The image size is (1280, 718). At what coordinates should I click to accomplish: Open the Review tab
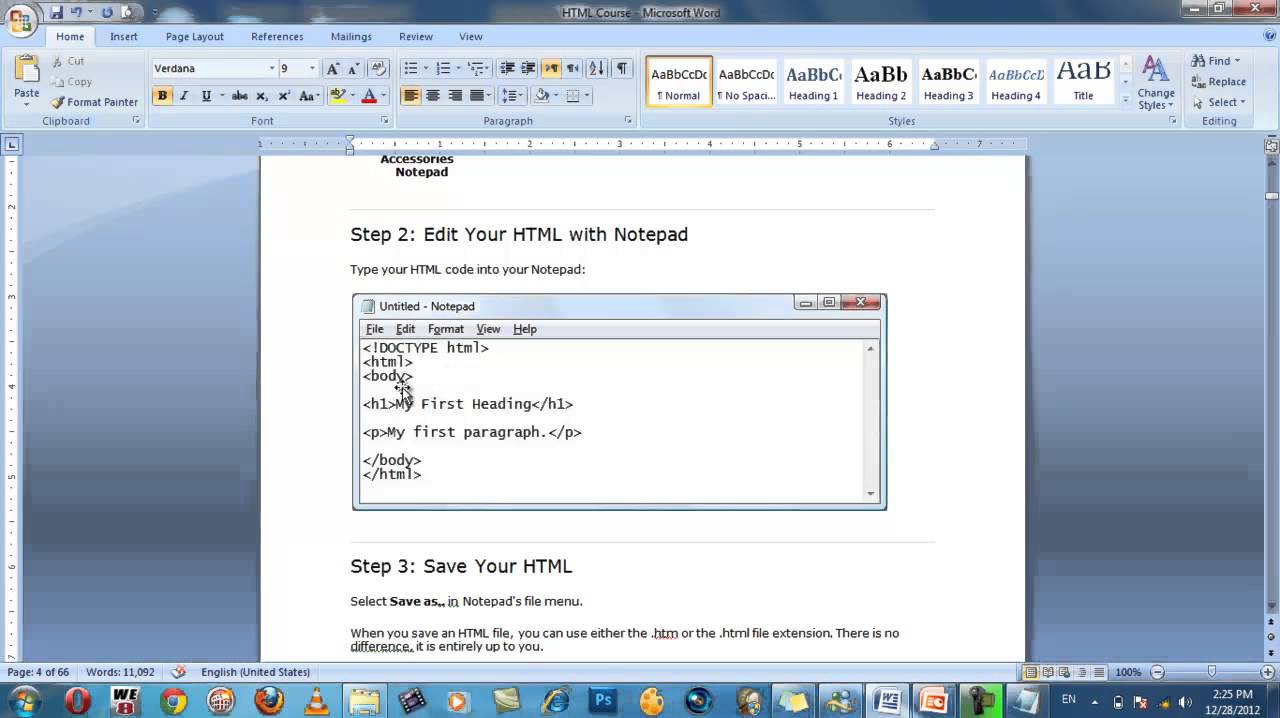[416, 36]
